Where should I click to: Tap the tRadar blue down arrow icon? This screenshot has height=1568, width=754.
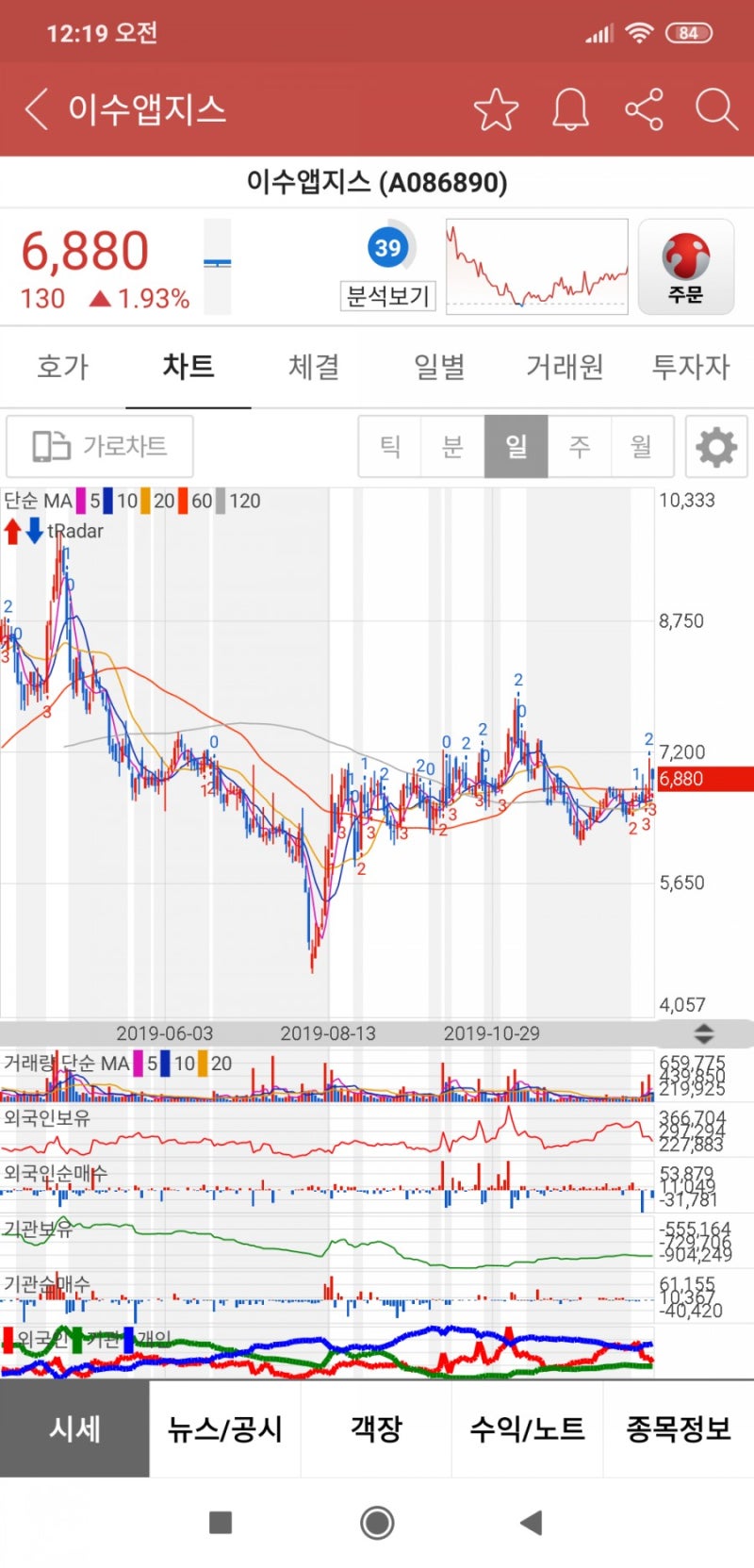coord(34,531)
